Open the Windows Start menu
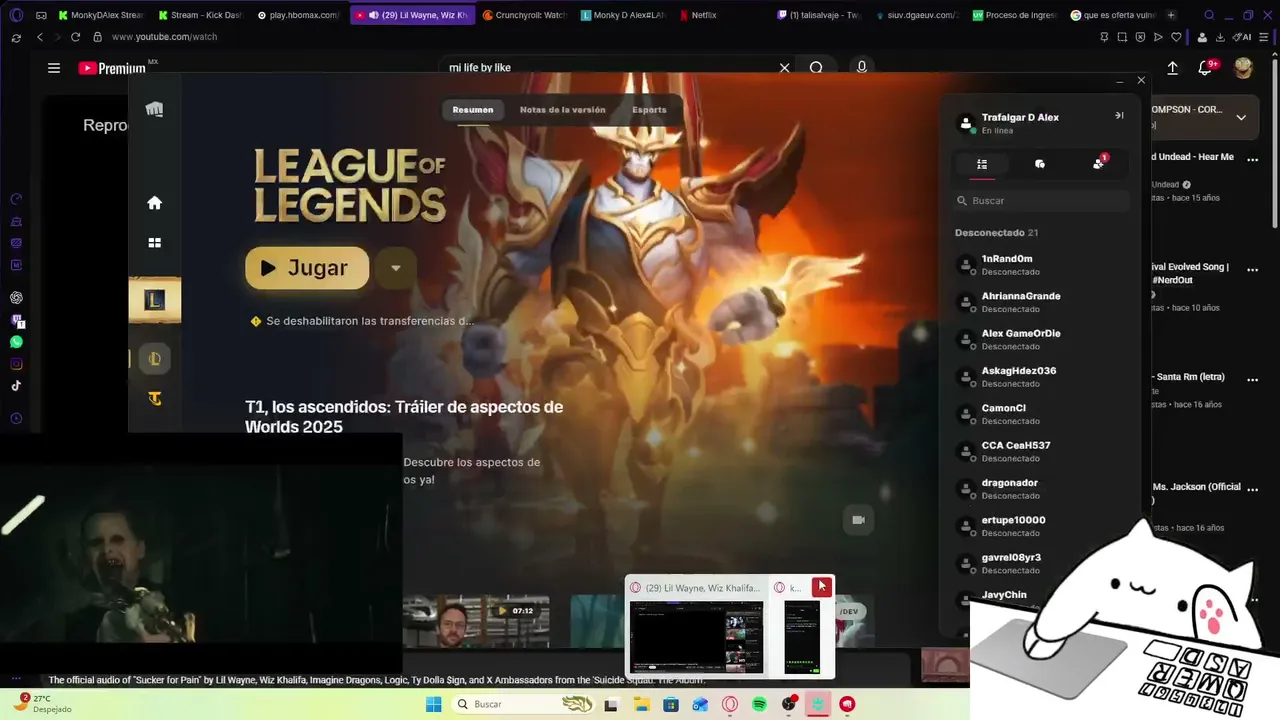Image resolution: width=1280 pixels, height=720 pixels. (x=434, y=704)
